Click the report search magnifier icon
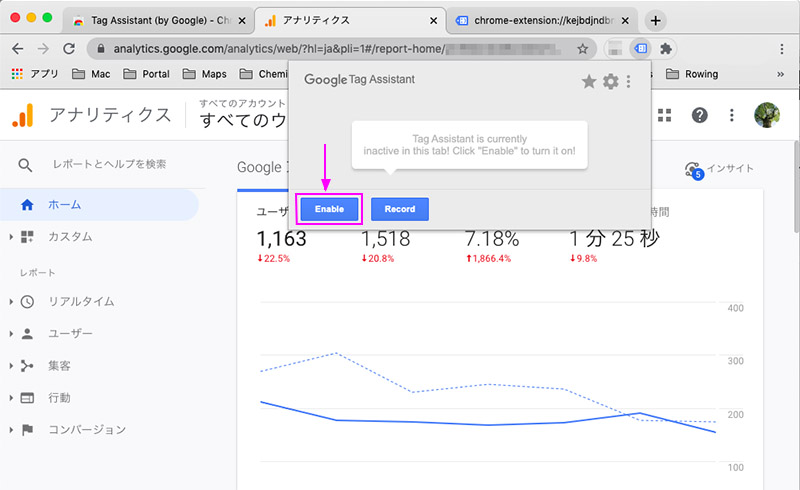 25,165
